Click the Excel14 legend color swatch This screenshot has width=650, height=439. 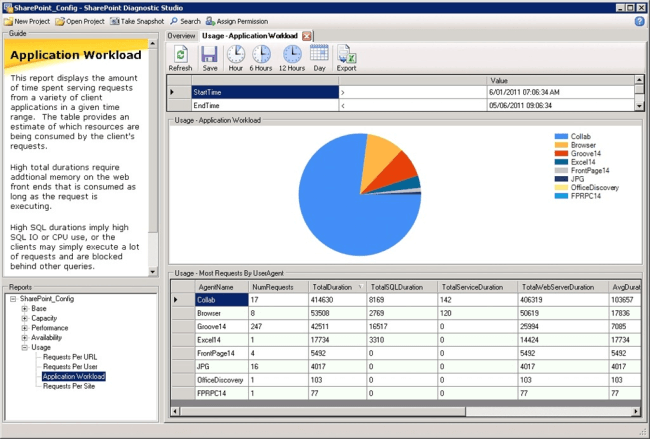[x=561, y=162]
